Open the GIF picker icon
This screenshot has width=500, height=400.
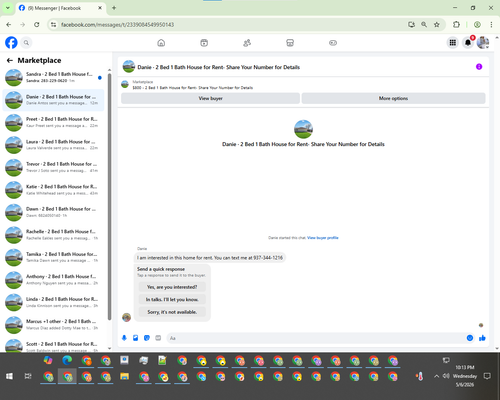(x=158, y=338)
